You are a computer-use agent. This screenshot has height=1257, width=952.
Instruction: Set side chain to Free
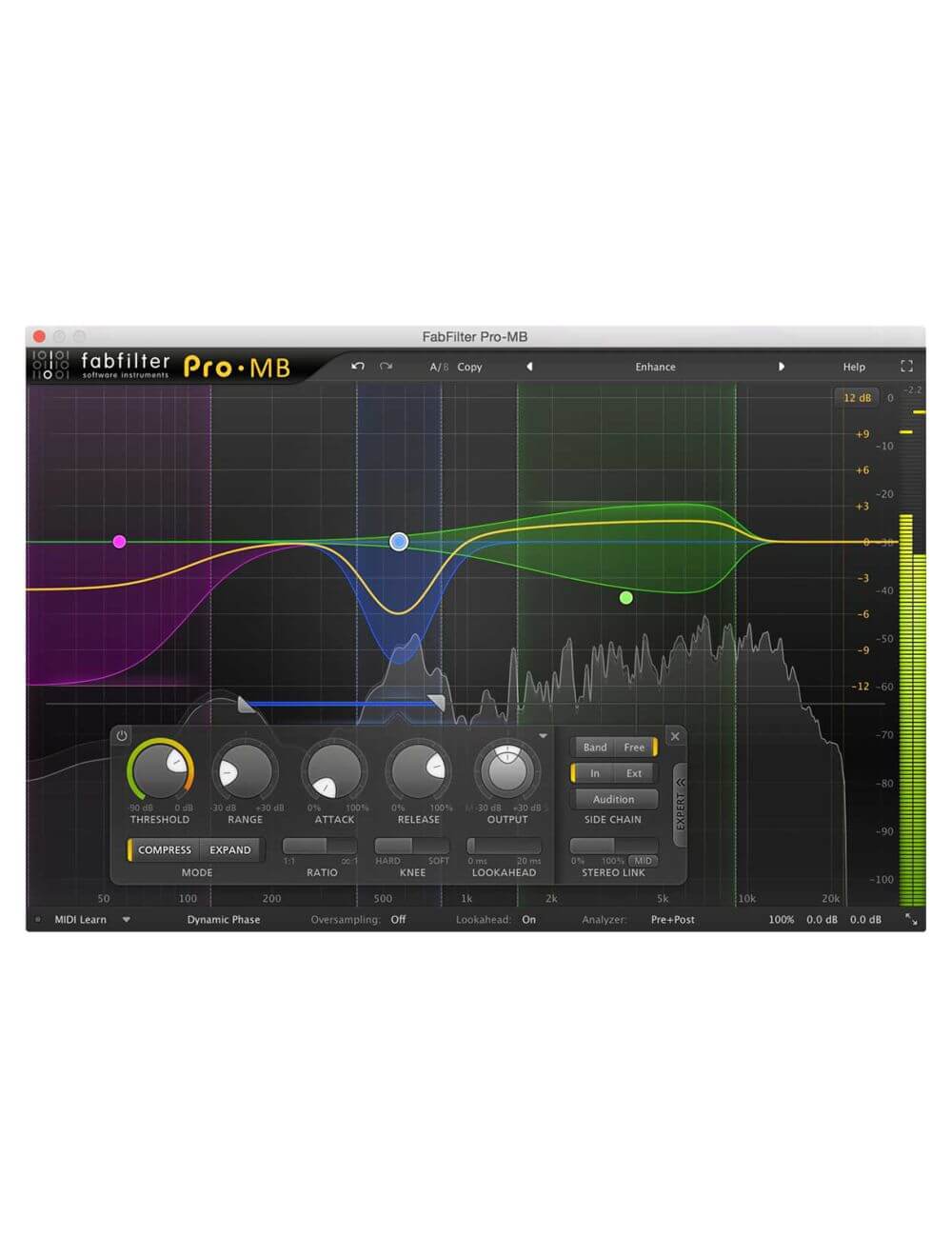click(x=635, y=748)
